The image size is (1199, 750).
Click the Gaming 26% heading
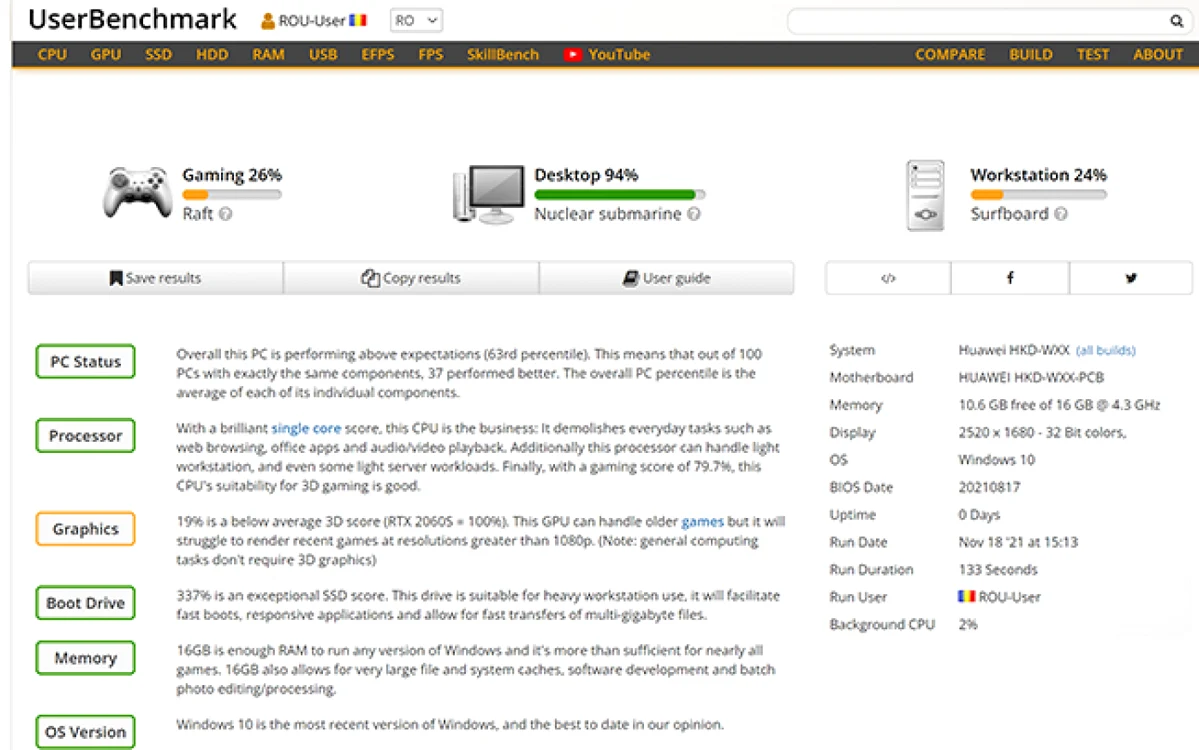pos(232,175)
